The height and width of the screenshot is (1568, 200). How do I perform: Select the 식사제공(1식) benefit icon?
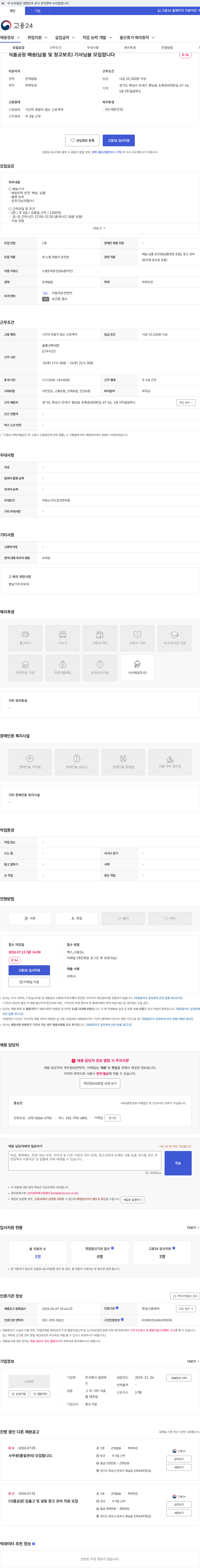click(x=137, y=667)
